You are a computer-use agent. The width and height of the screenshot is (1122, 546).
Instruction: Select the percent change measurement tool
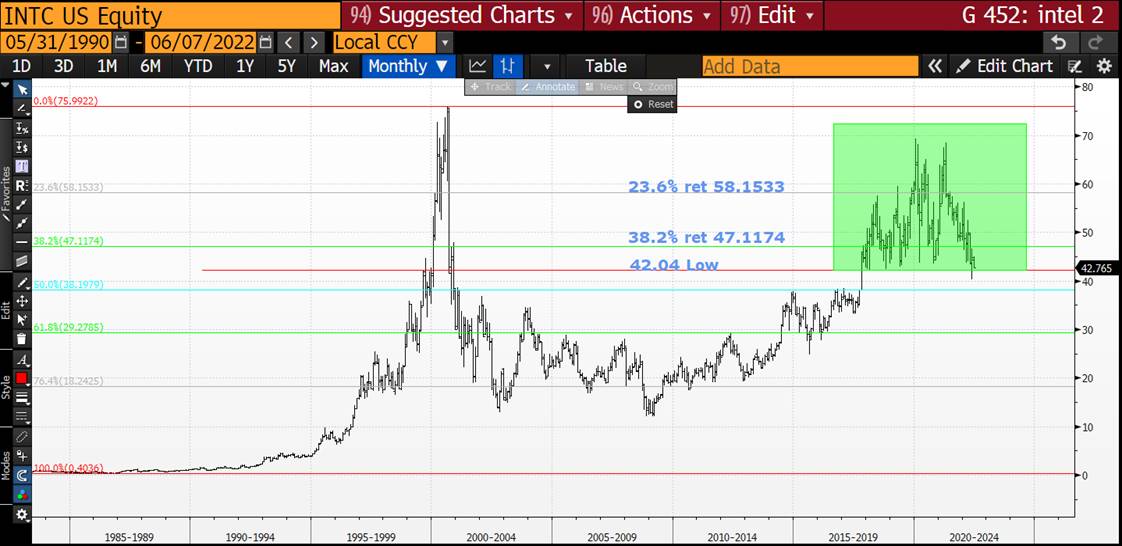coord(22,129)
